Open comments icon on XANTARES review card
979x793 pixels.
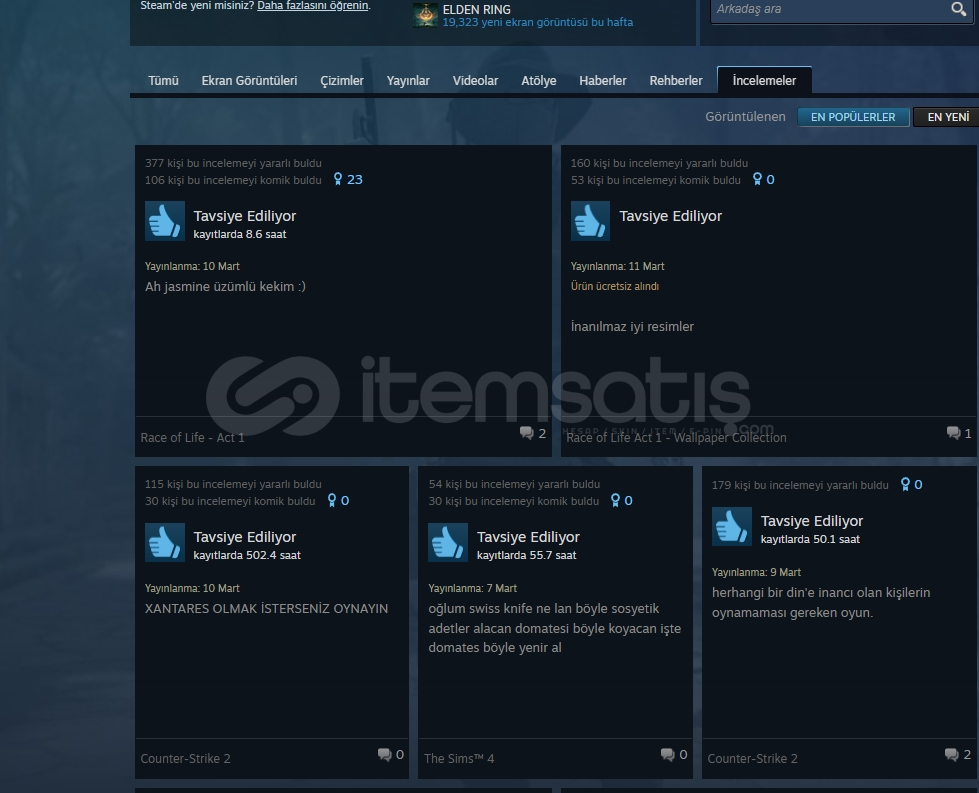(x=391, y=754)
